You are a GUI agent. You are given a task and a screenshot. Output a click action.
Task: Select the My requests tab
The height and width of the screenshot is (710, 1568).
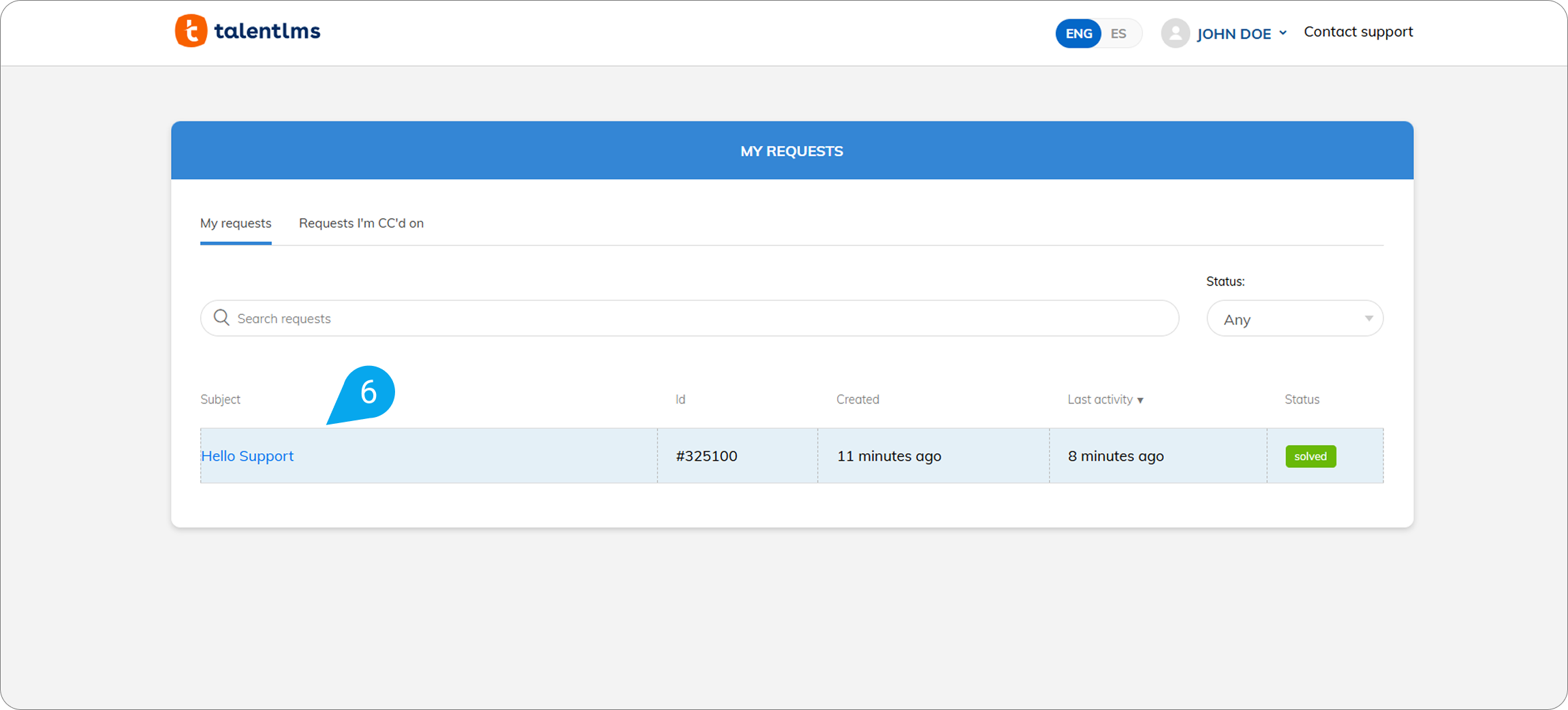tap(235, 223)
